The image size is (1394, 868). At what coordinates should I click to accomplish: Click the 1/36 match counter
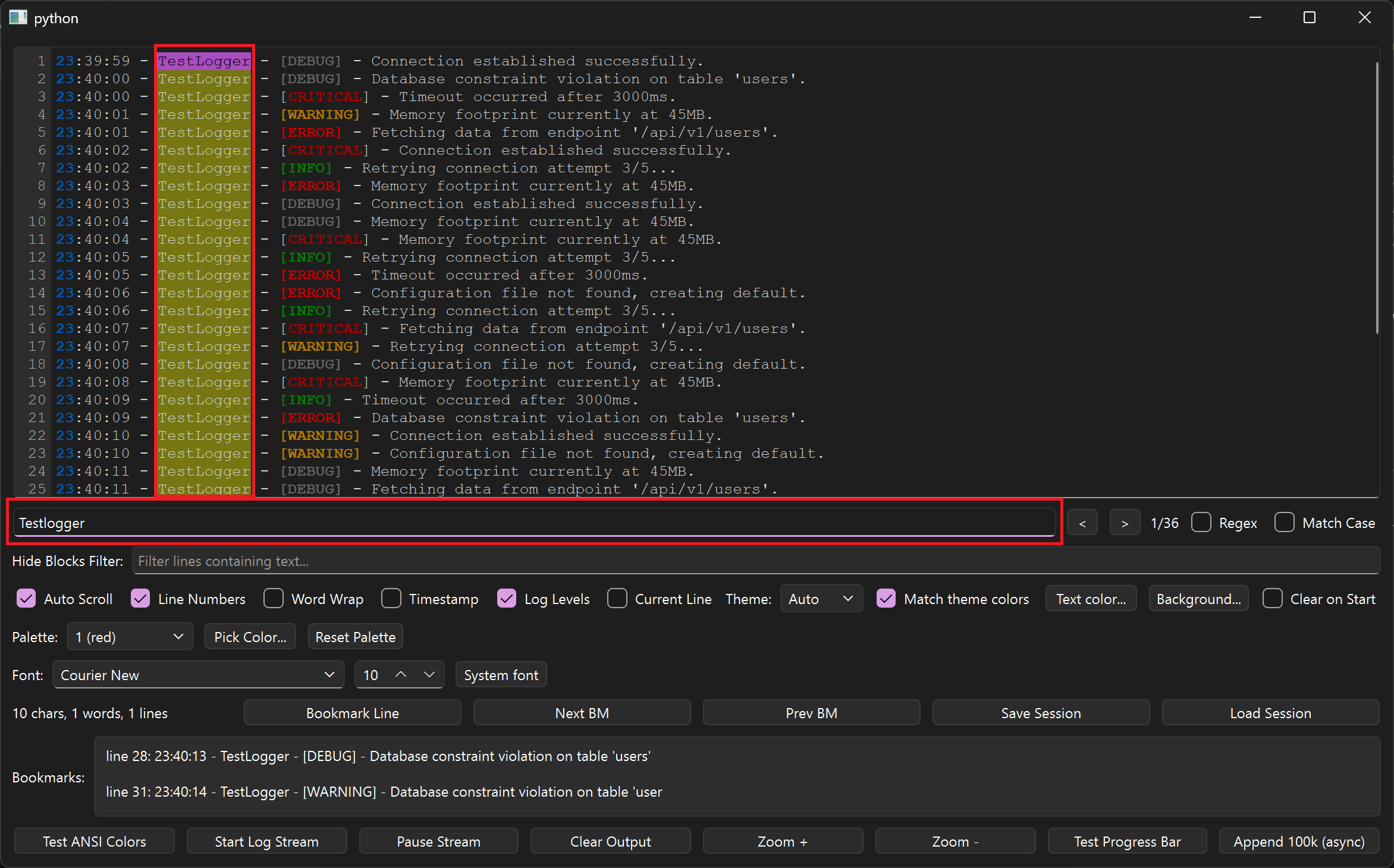click(x=1164, y=523)
